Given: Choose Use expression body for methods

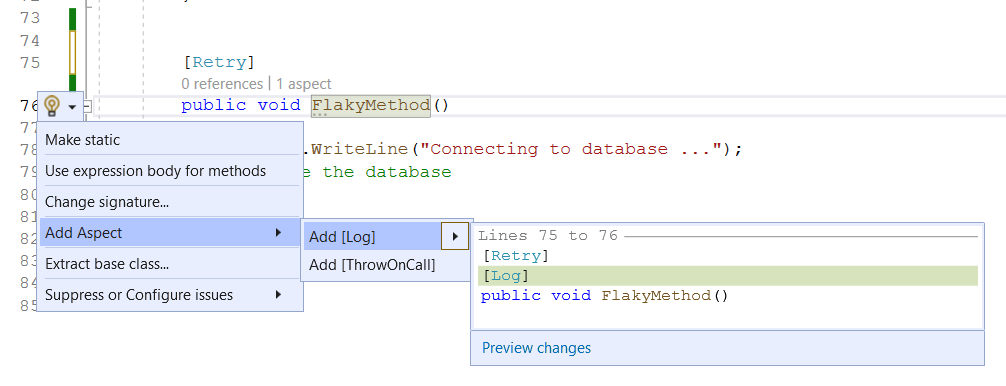Looking at the screenshot, I should pyautogui.click(x=155, y=171).
